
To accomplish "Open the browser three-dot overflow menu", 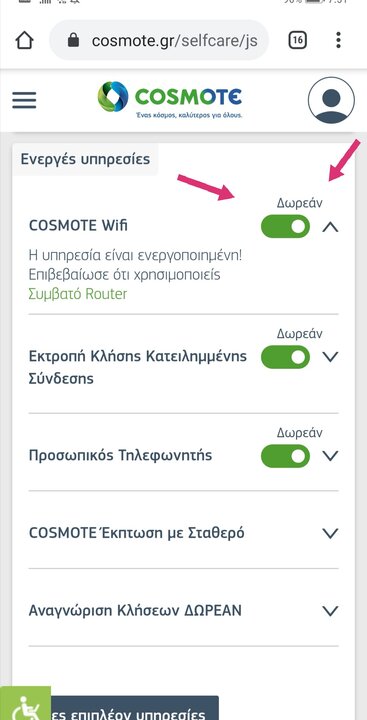I will (339, 40).
